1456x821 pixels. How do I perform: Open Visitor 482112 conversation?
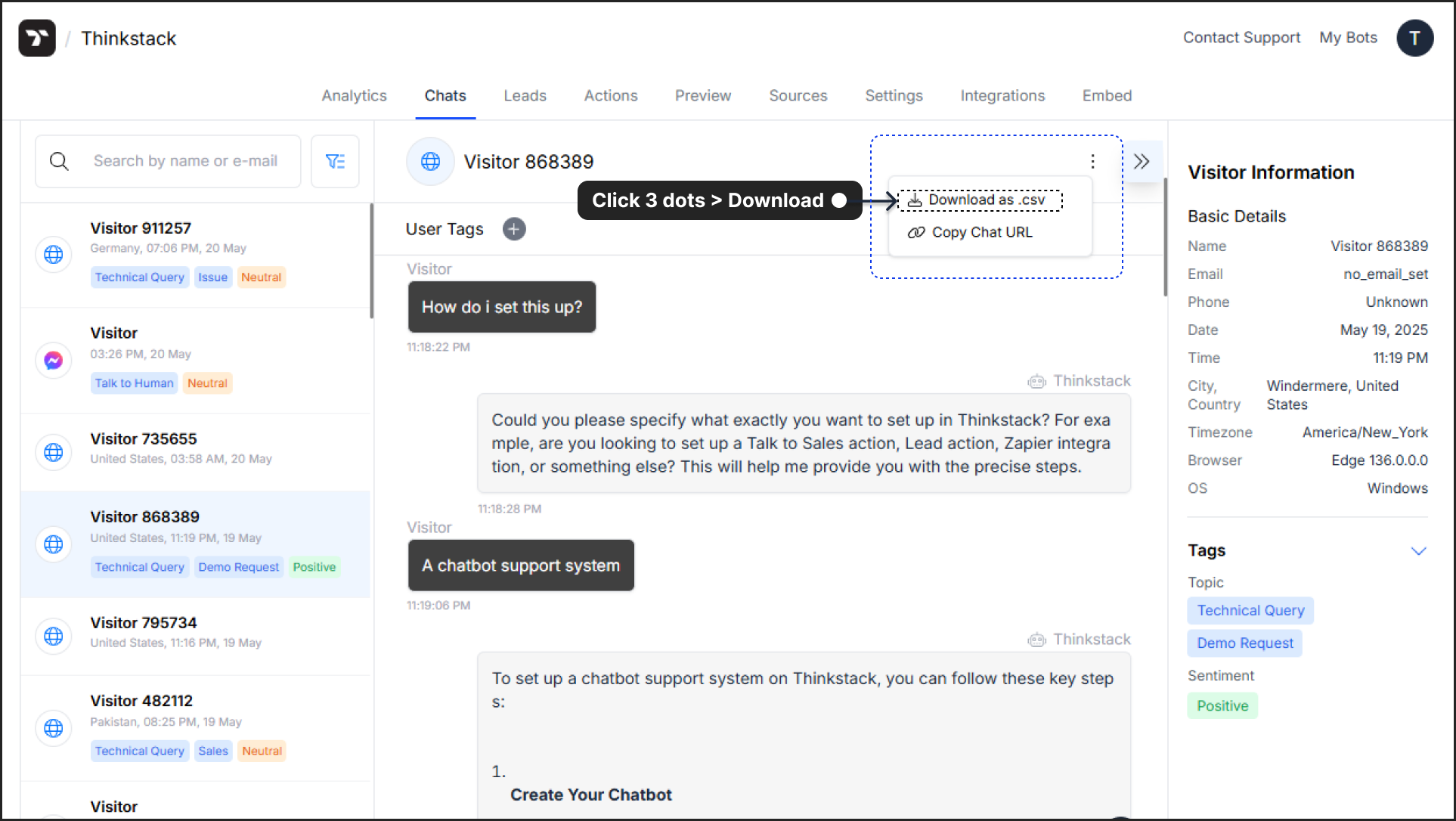(x=195, y=728)
